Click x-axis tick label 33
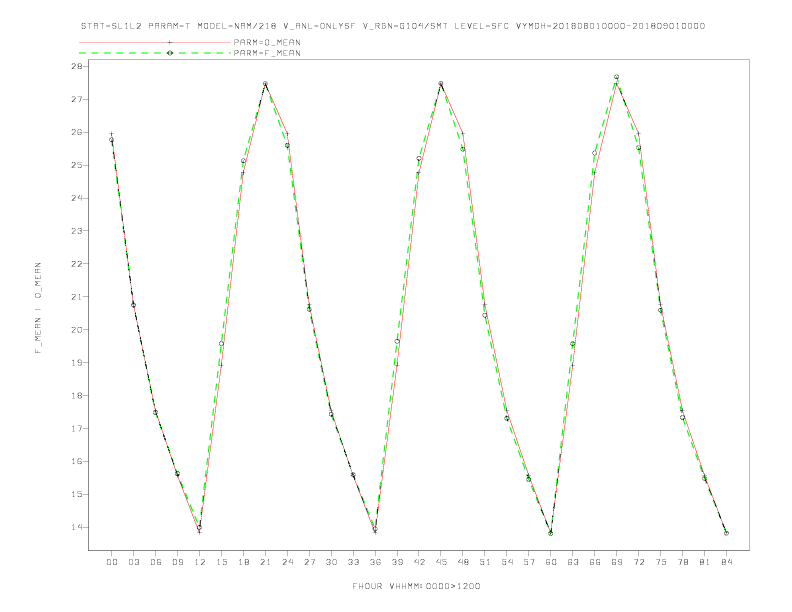 353,562
